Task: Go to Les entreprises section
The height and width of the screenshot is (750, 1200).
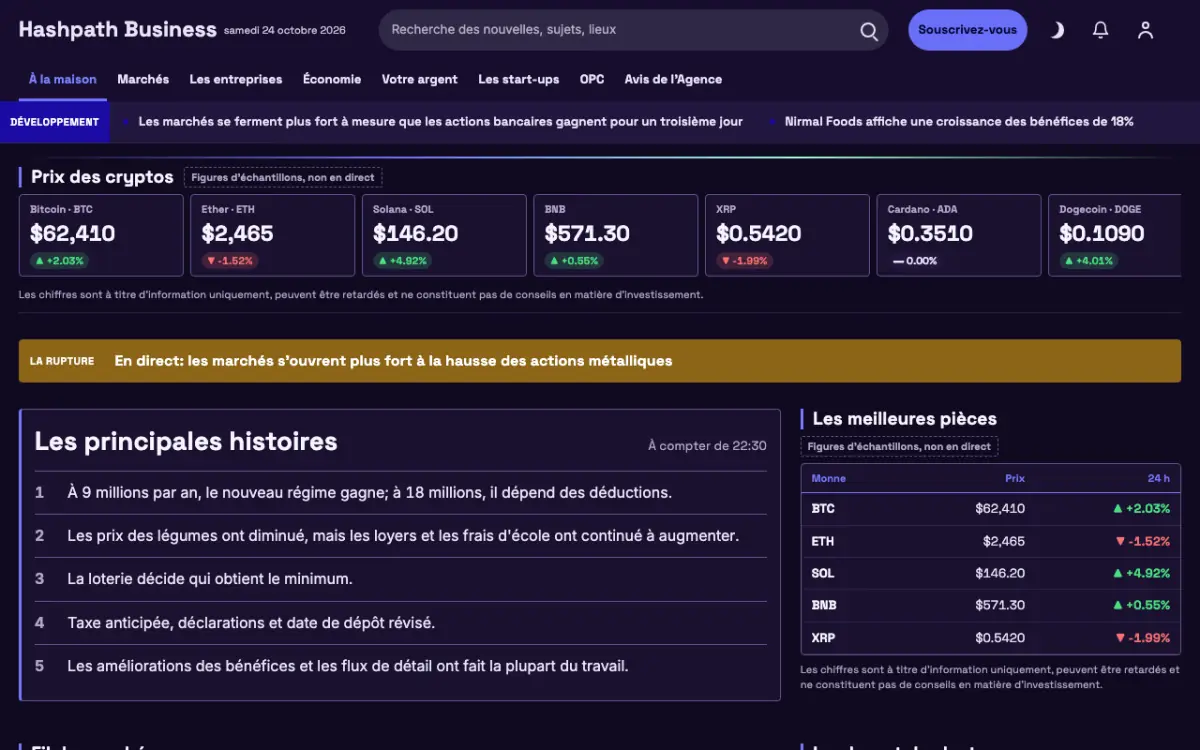Action: 236,80
